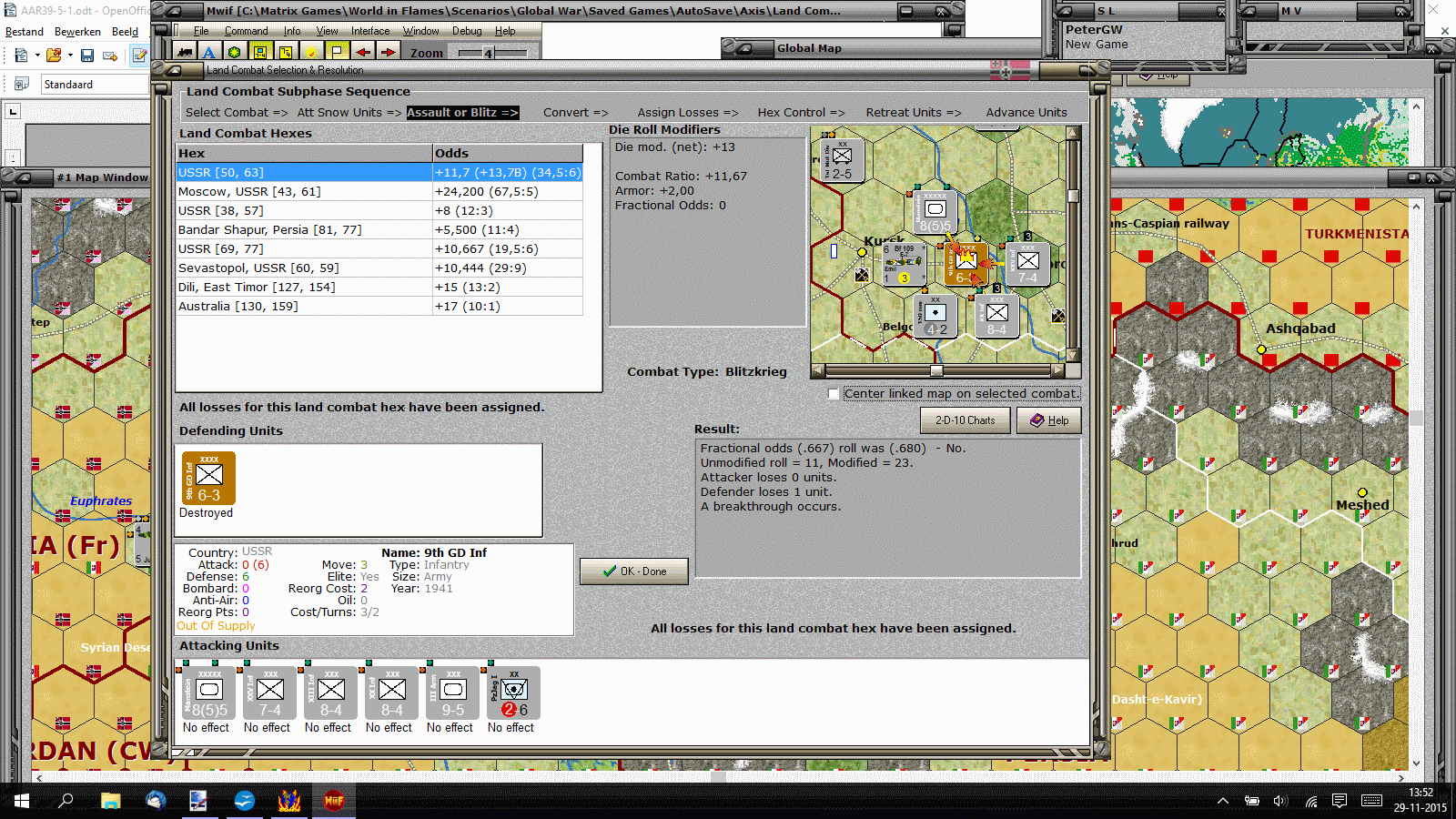Click the Retreat Units subphase label
Image resolution: width=1456 pixels, height=819 pixels.
pyautogui.click(x=913, y=113)
